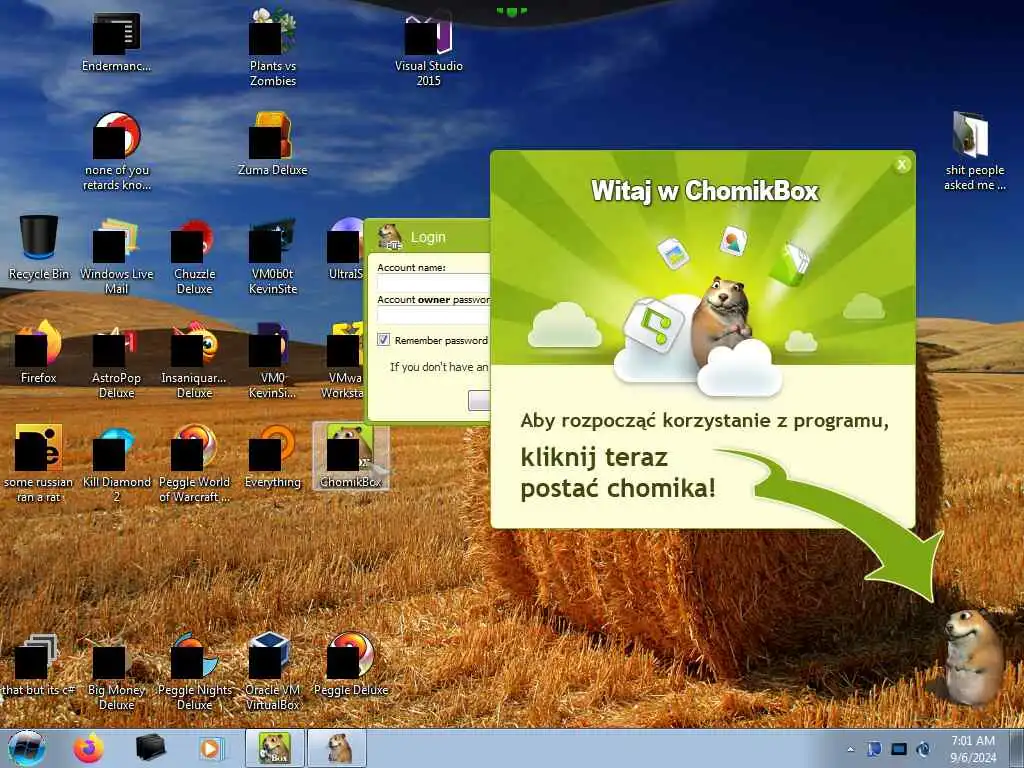1024x768 pixels.
Task: Focus the Account name field
Action: tap(433, 283)
